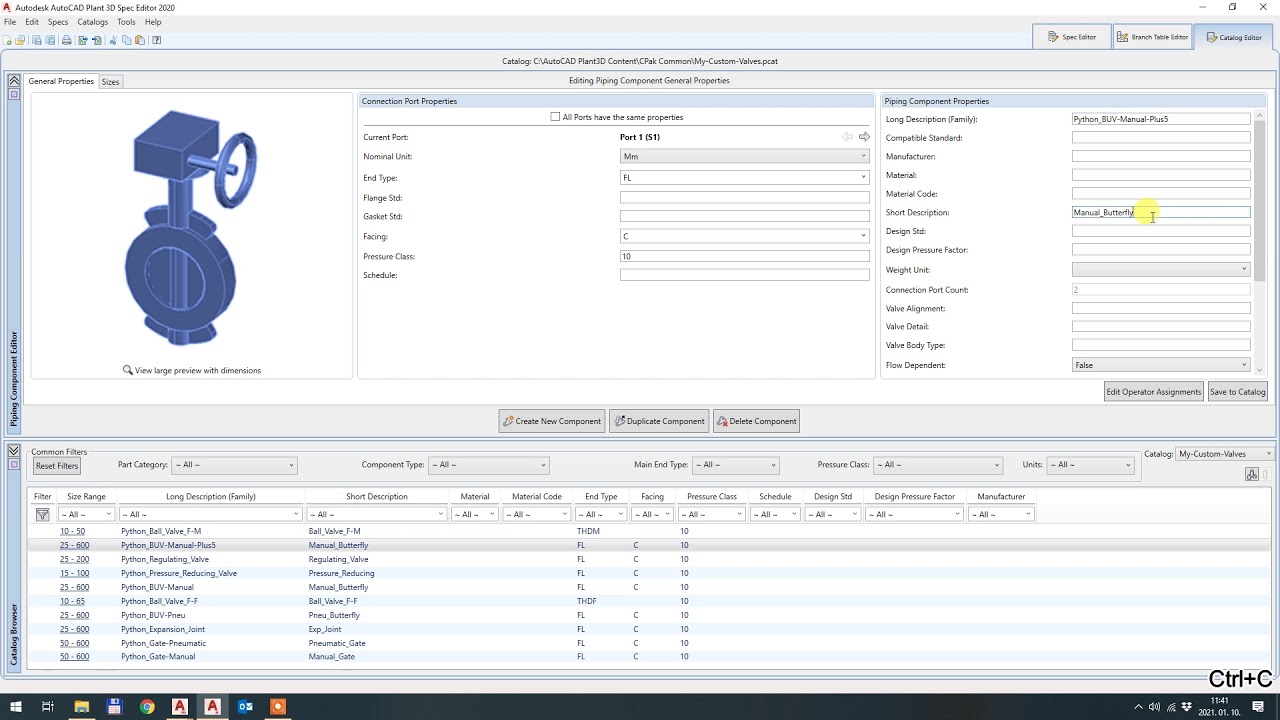Click Create New Component button
This screenshot has height=720, width=1280.
[x=552, y=421]
